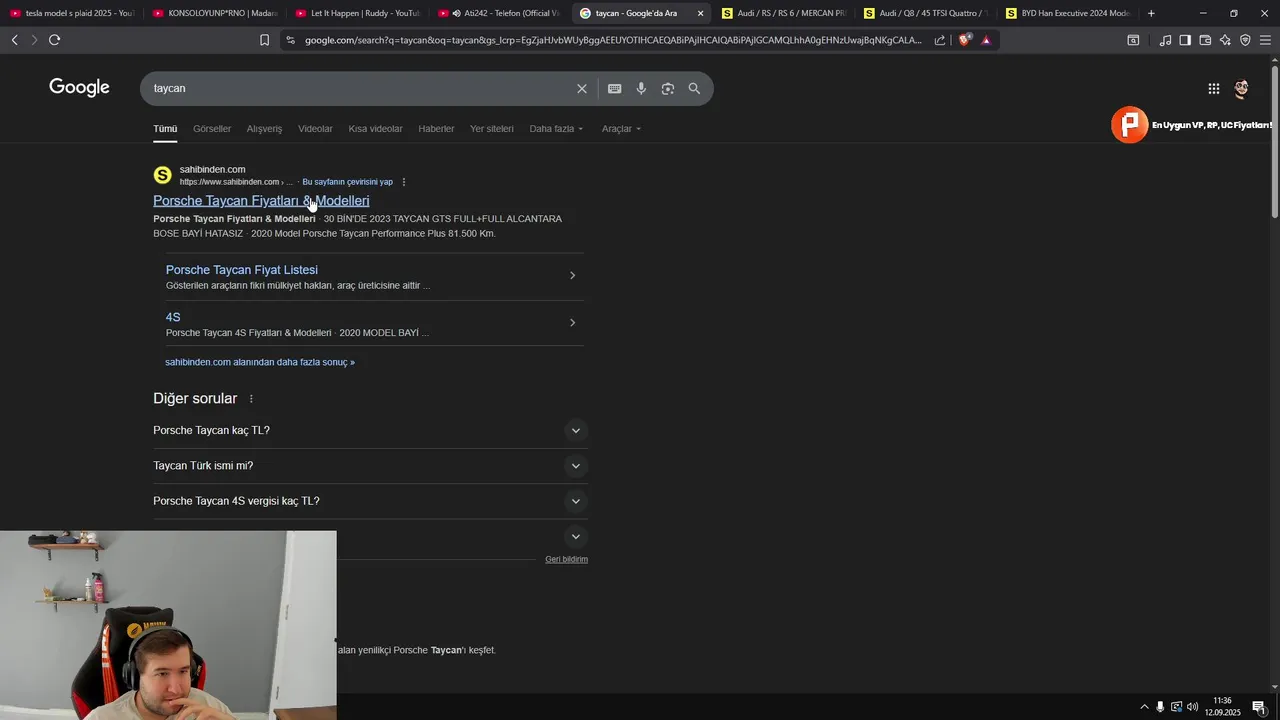The width and height of the screenshot is (1280, 720).
Task: Toggle the browser sidebar panel
Action: (x=1185, y=40)
